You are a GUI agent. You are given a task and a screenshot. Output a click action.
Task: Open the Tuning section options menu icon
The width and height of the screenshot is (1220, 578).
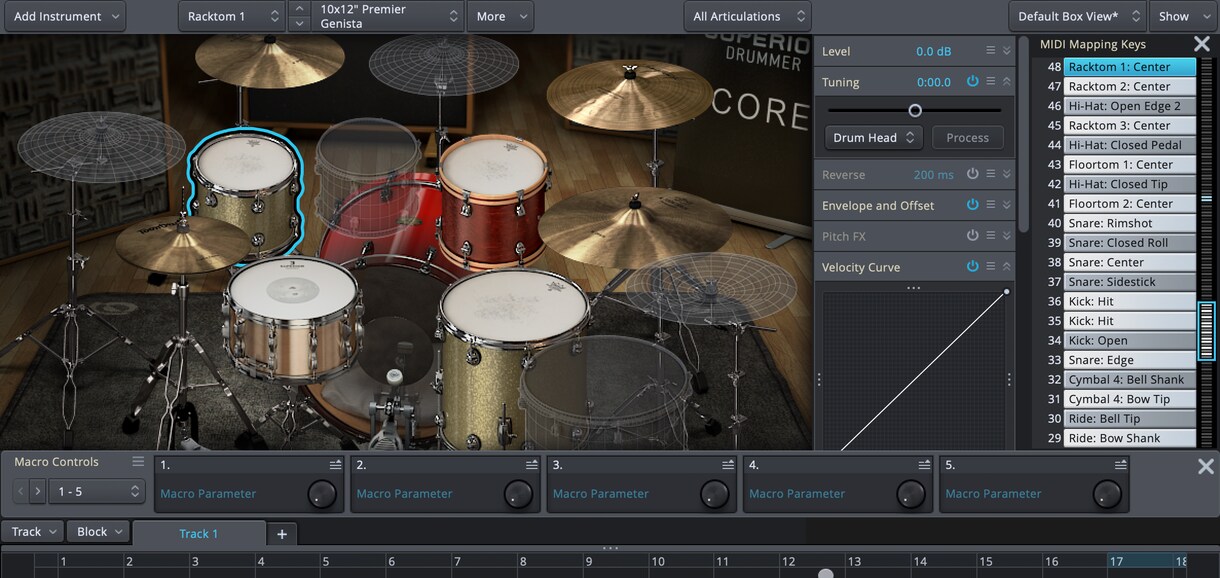coord(990,82)
